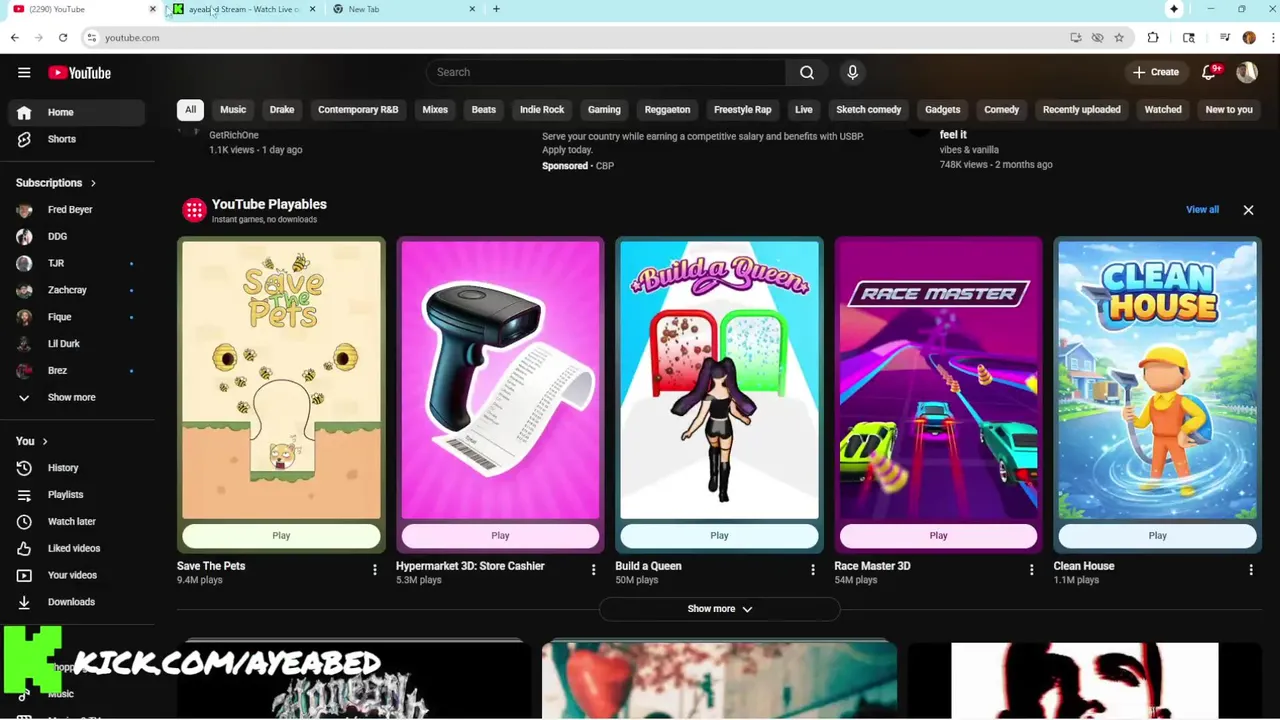Viewport: 1280px width, 720px height.
Task: Select the New to you chip
Action: point(1229,110)
